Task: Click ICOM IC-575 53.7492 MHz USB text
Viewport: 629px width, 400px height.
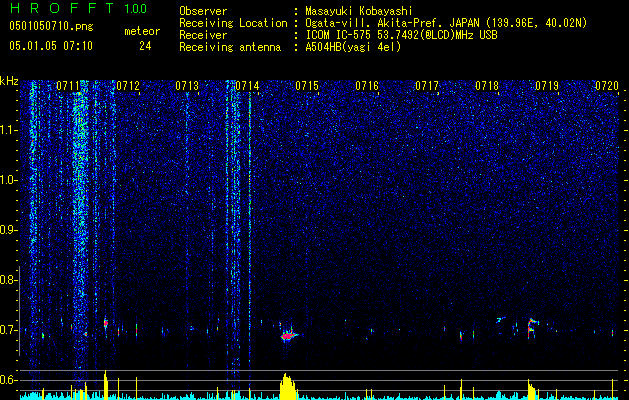Action: 402,35
